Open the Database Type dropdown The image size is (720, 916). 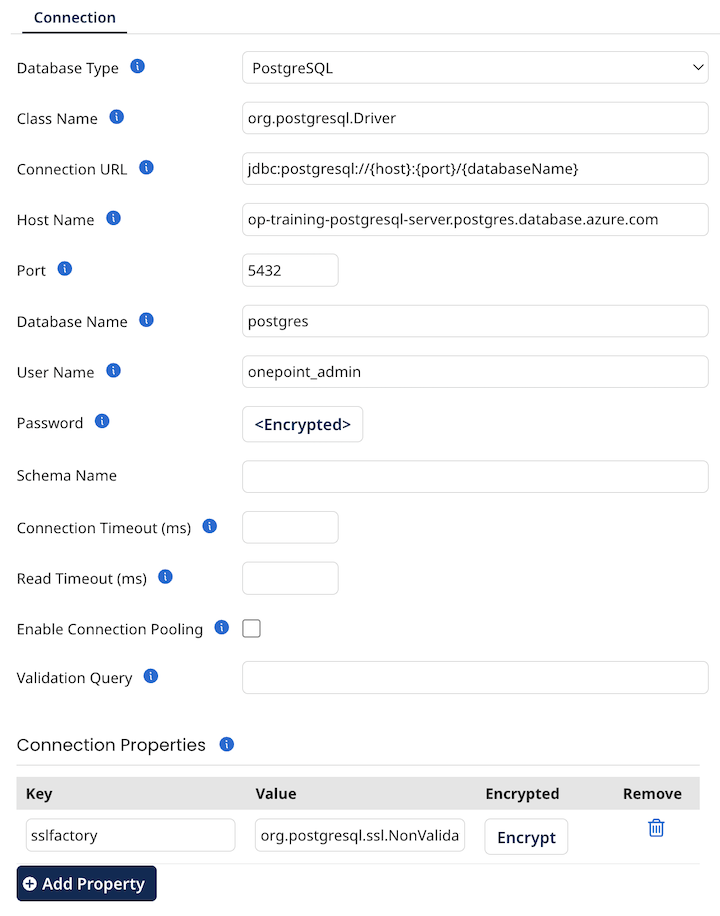click(475, 67)
